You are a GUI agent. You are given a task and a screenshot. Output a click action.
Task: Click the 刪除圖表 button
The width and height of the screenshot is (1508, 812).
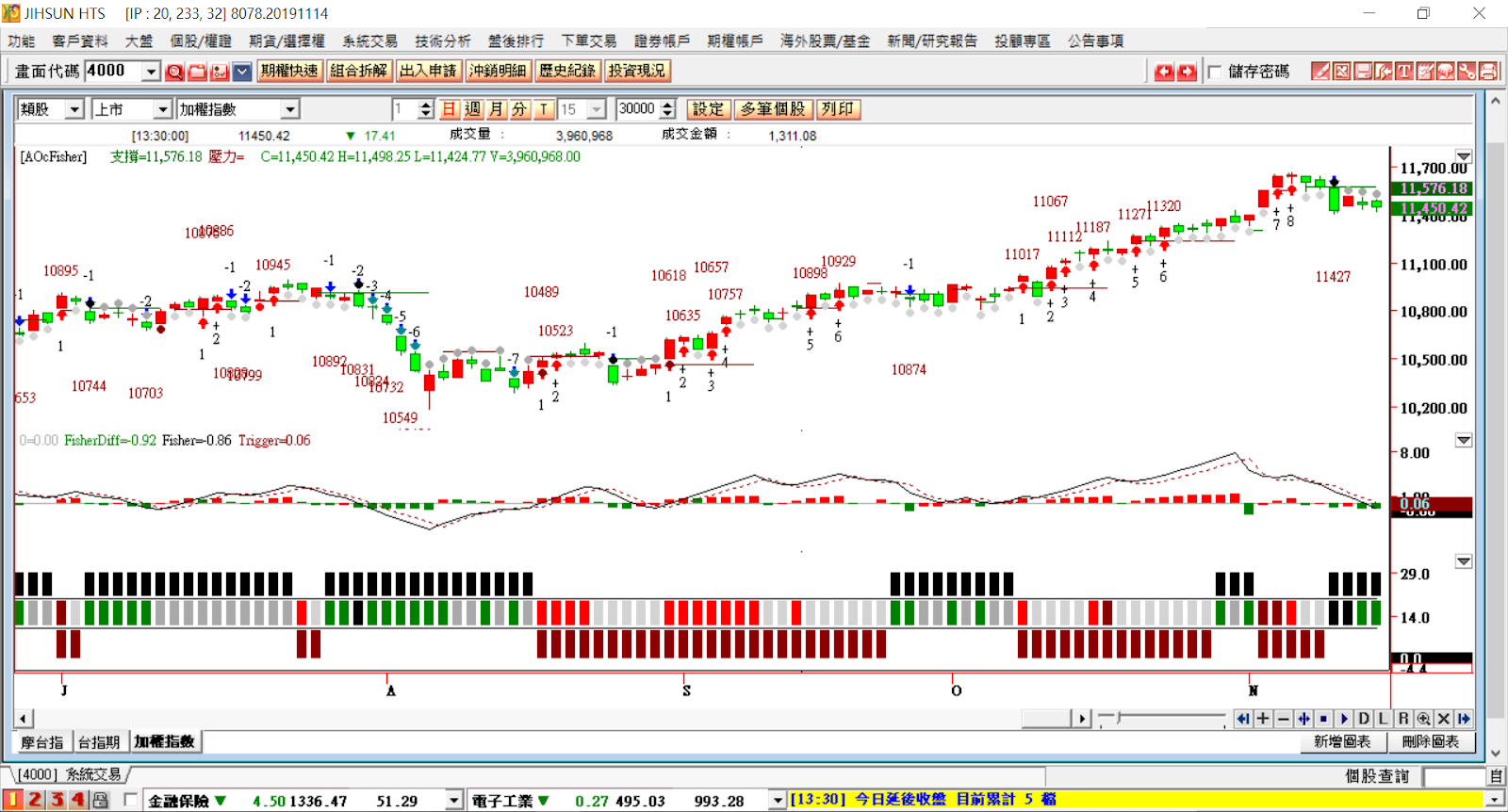tap(1430, 741)
